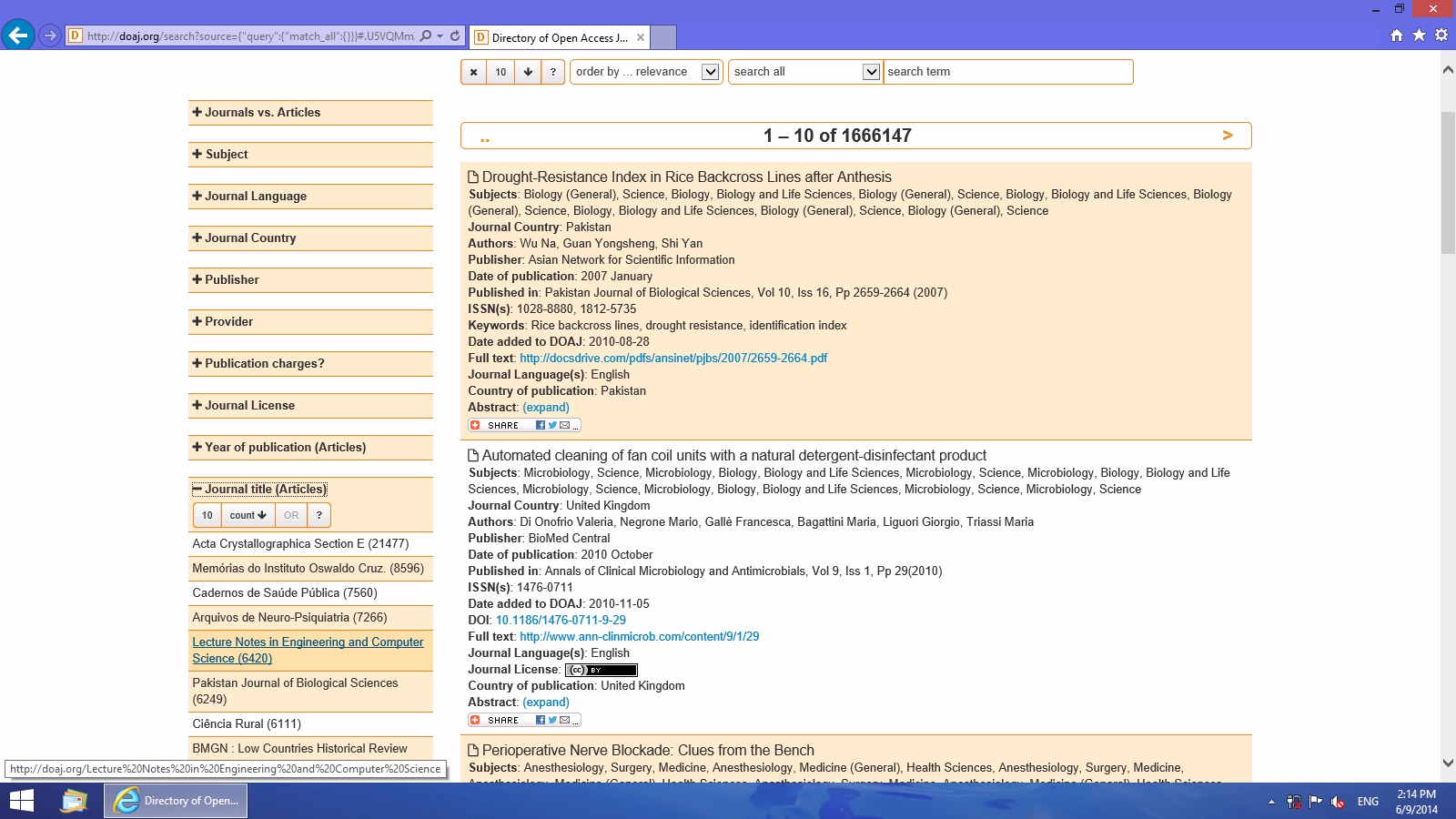The image size is (1456, 819).
Task: Click the Creative Commons BY license badge
Action: (x=601, y=670)
